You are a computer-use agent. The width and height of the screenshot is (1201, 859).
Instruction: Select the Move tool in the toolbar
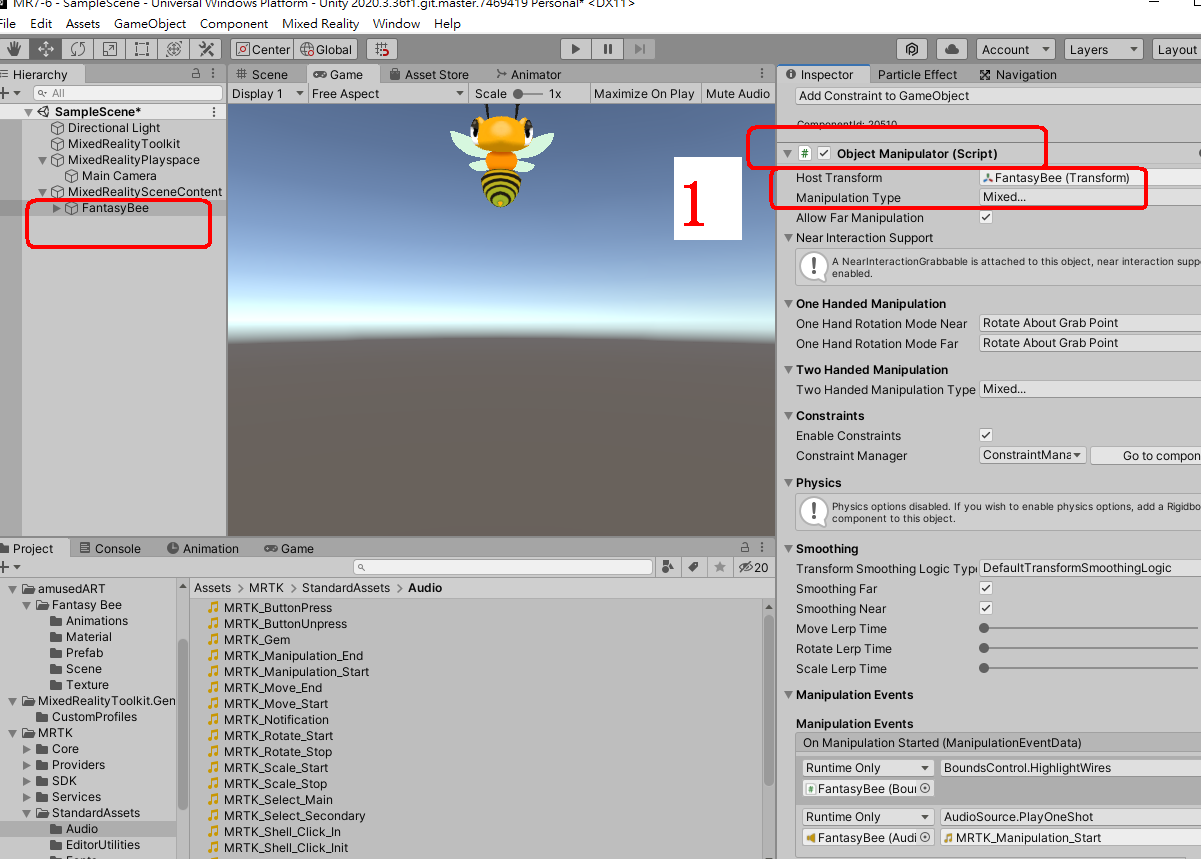[46, 49]
